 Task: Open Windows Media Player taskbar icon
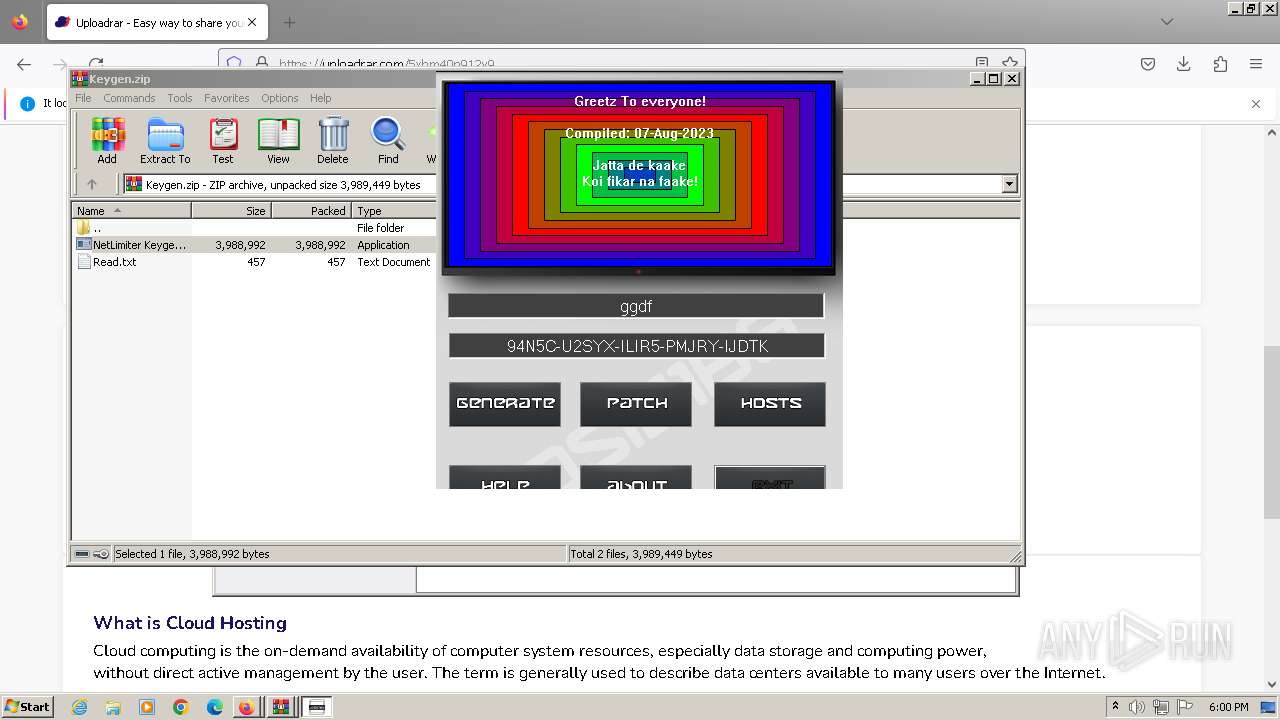(x=147, y=707)
